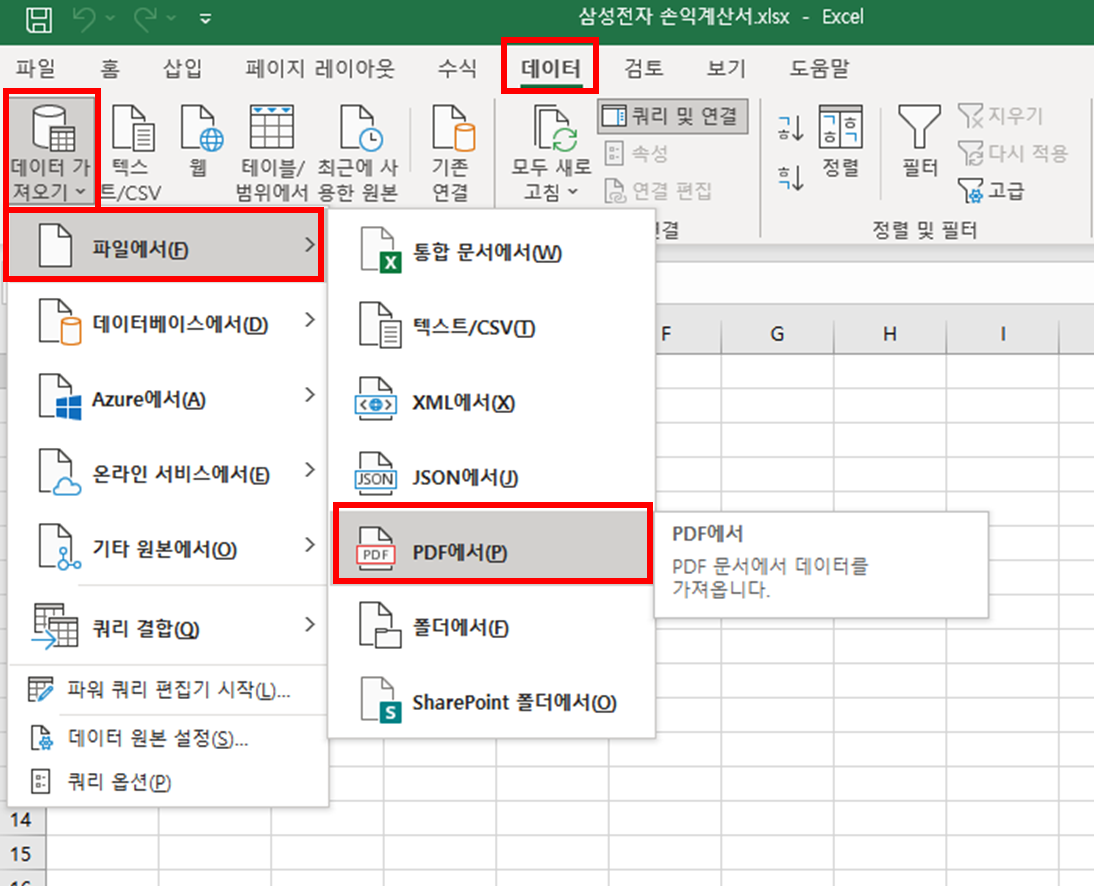The width and height of the screenshot is (1094, 886).
Task: Choose 텍스트/CSV from file submenu
Action: 491,326
